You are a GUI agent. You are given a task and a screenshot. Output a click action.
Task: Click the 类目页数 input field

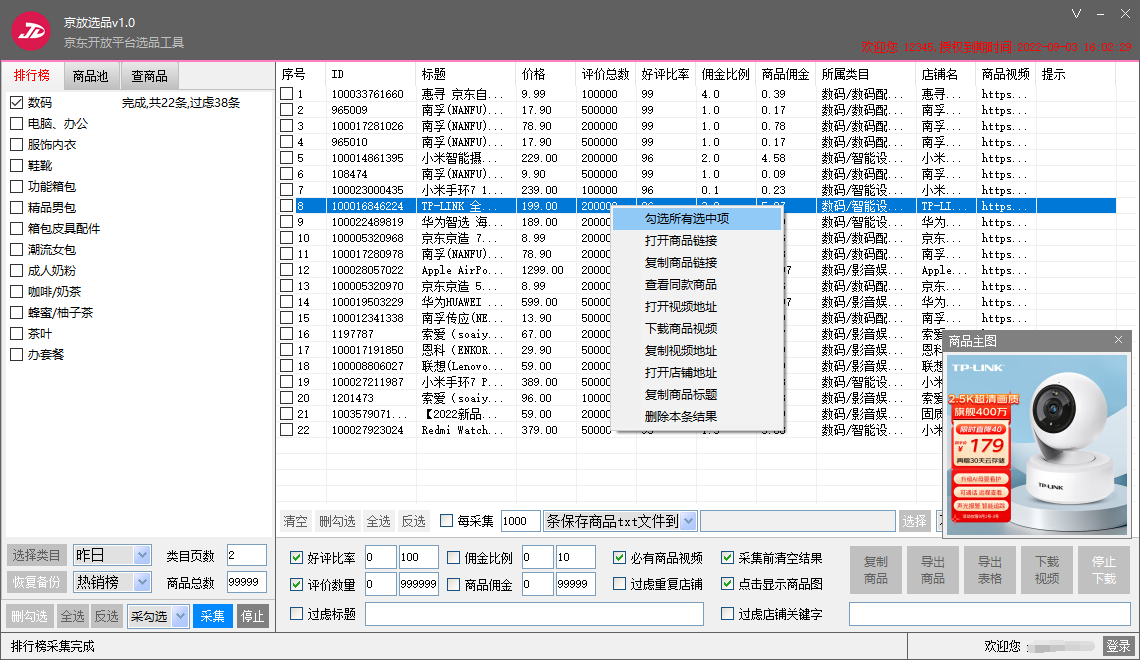[246, 555]
